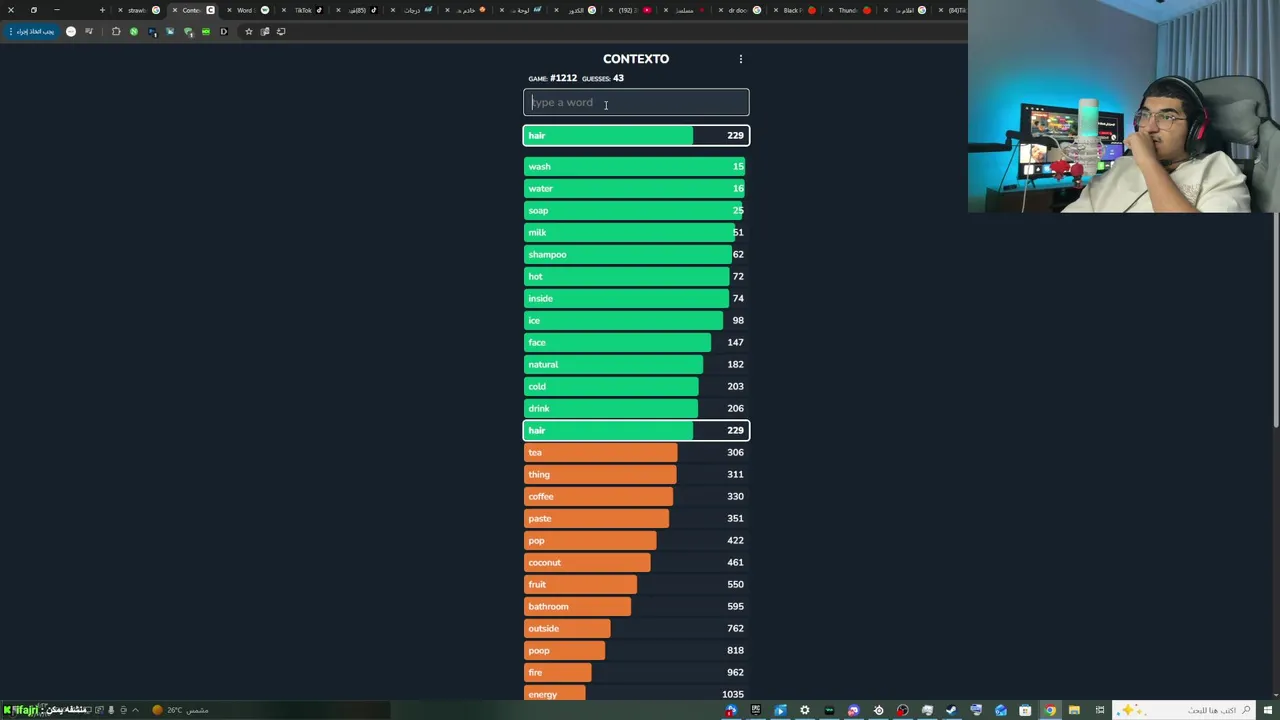Click the D extension icon in toolbar
Viewport: 1280px width, 720px height.
[224, 31]
